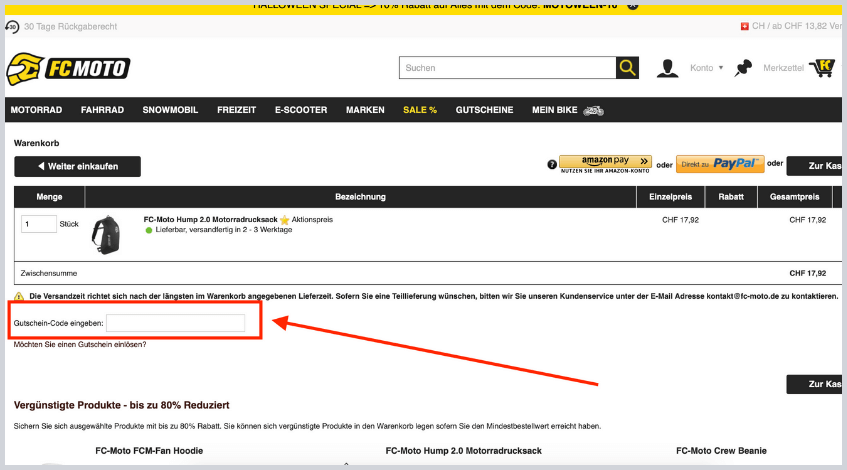Click the Gesamtpreis column header

(795, 197)
